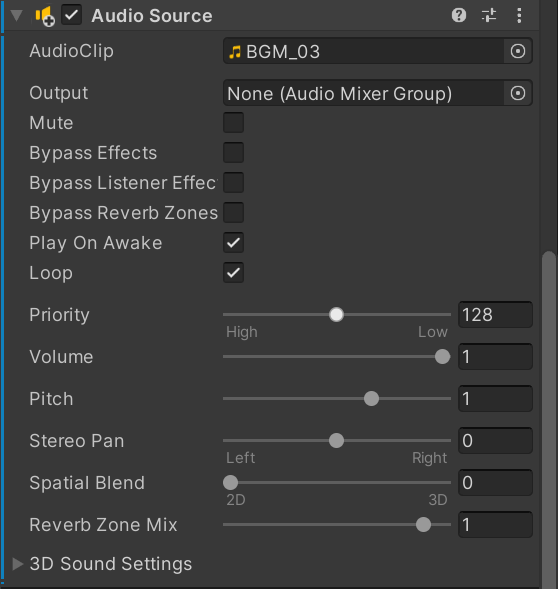Click the BGM_03 music note clip icon
The image size is (558, 589).
point(235,52)
